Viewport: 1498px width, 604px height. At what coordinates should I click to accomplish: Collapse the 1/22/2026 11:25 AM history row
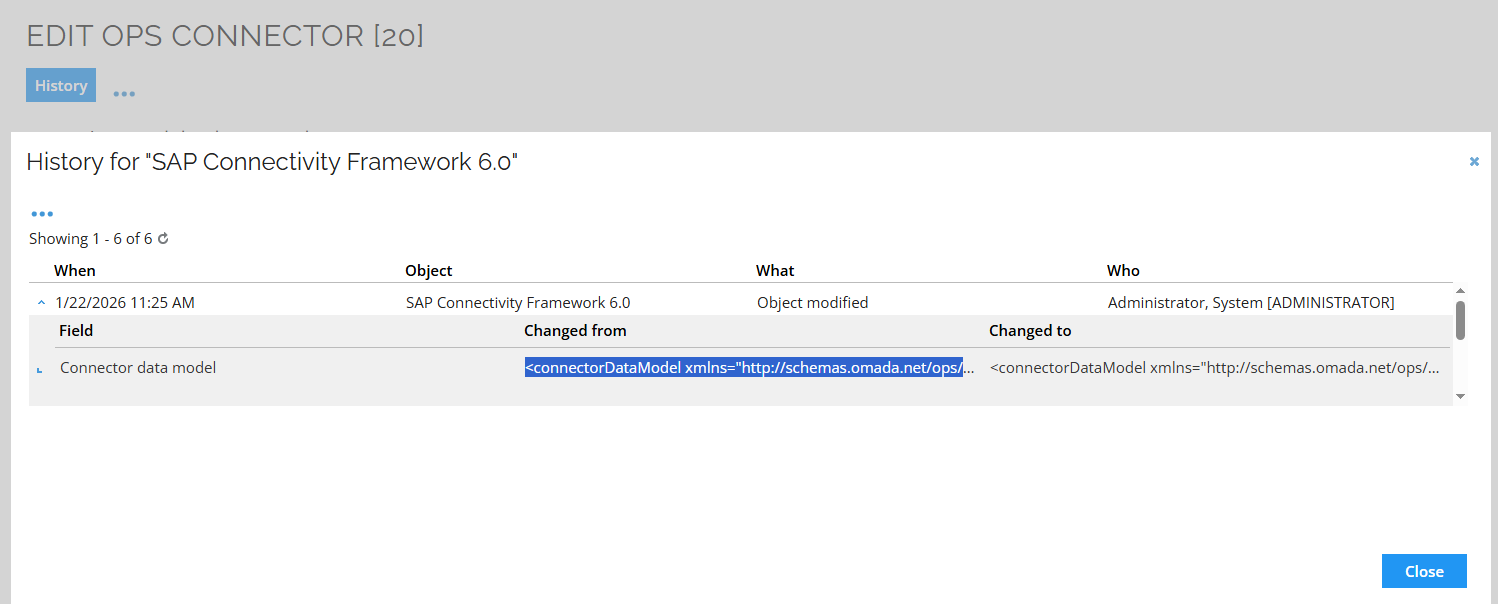(41, 302)
